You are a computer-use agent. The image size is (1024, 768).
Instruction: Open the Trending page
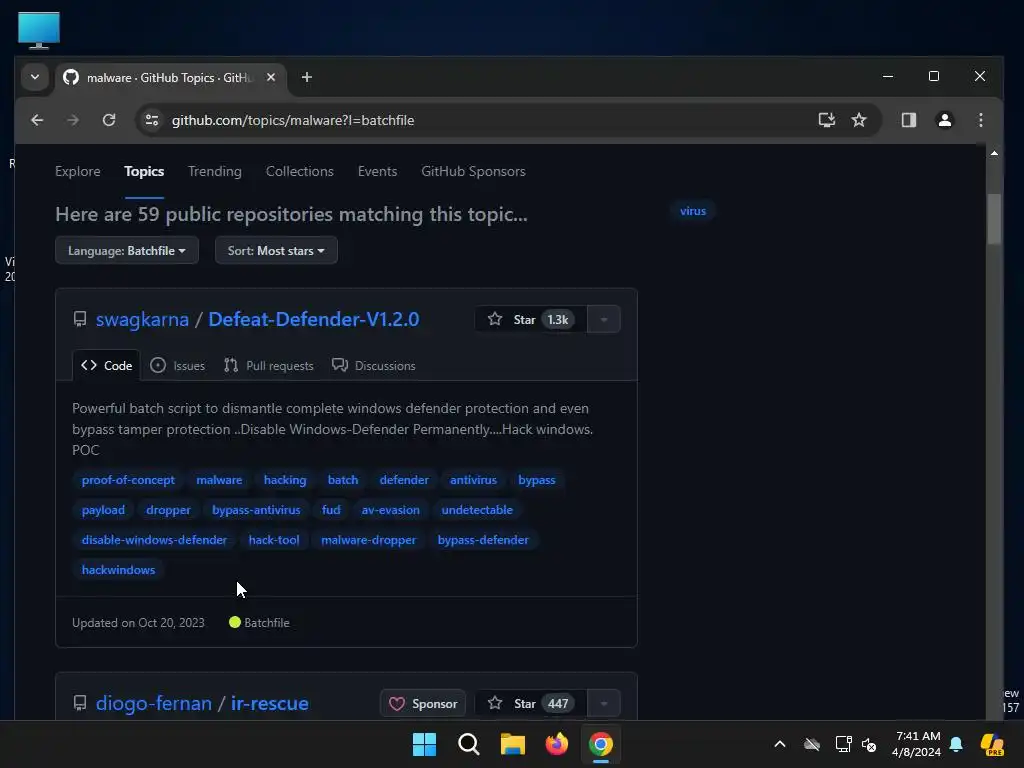coord(215,172)
